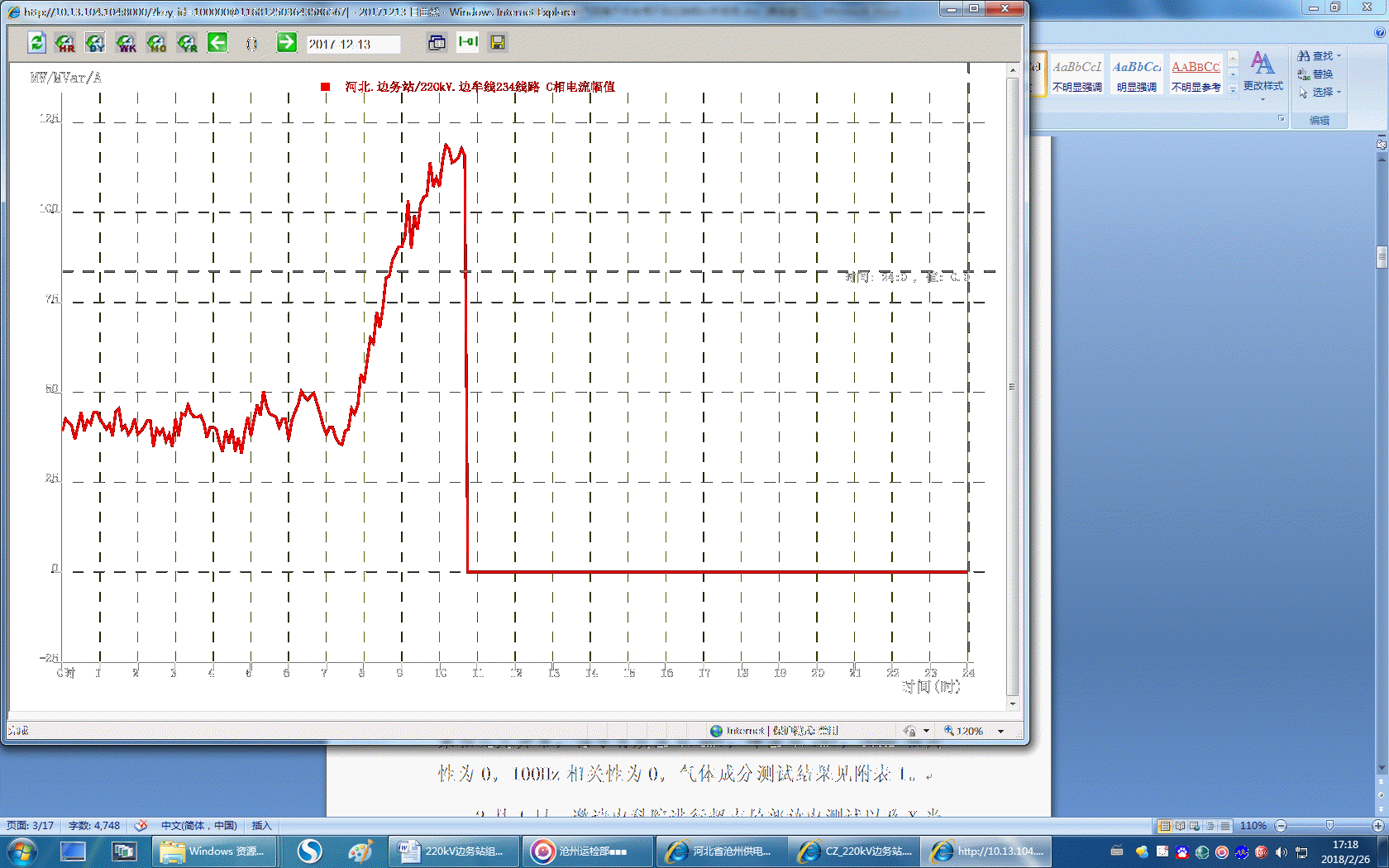Open 河北省沧州供电 IE taskbar item

[x=720, y=851]
